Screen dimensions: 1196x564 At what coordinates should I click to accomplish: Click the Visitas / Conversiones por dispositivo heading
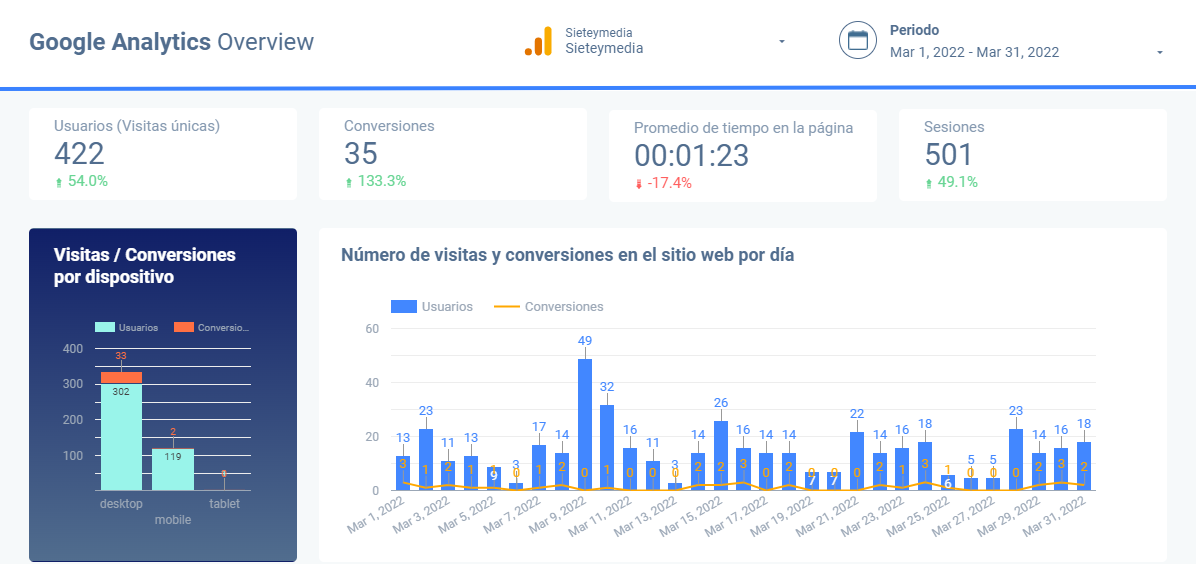coord(145,266)
